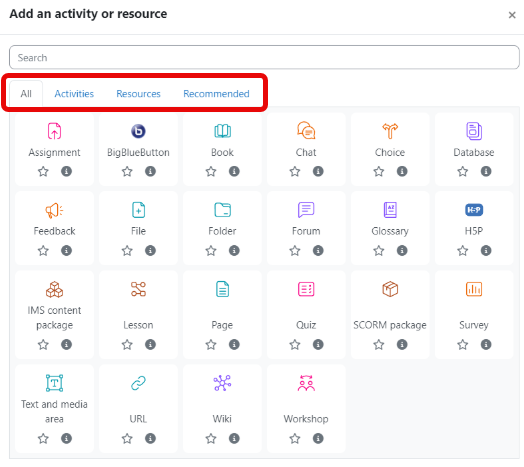Close the Add an activity dialog
Screen dimensions: 524x467
click(x=512, y=15)
